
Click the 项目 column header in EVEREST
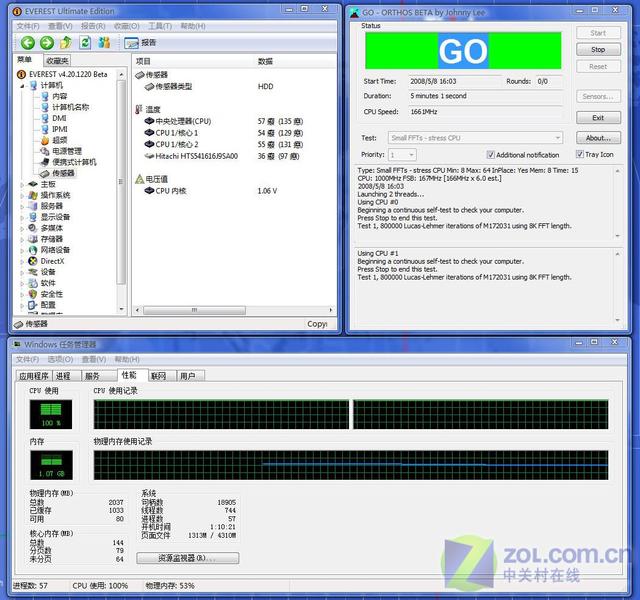(143, 61)
